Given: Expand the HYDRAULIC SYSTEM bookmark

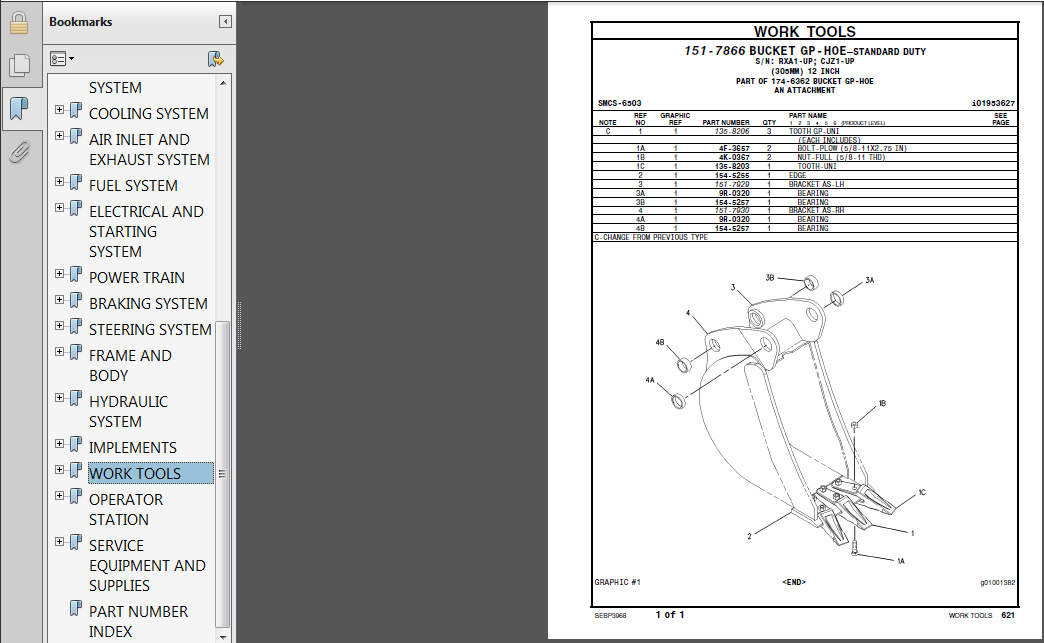Looking at the screenshot, I should click(x=59, y=397).
